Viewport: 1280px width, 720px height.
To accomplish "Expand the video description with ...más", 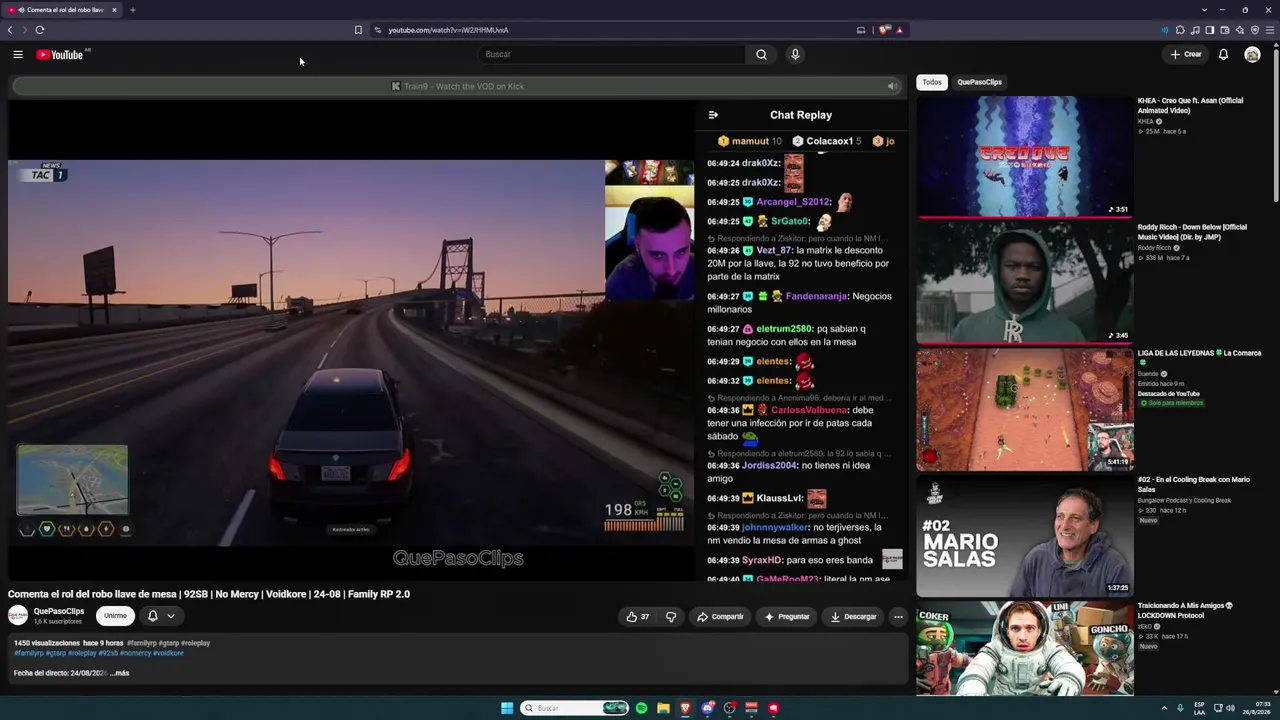I will click(x=120, y=673).
